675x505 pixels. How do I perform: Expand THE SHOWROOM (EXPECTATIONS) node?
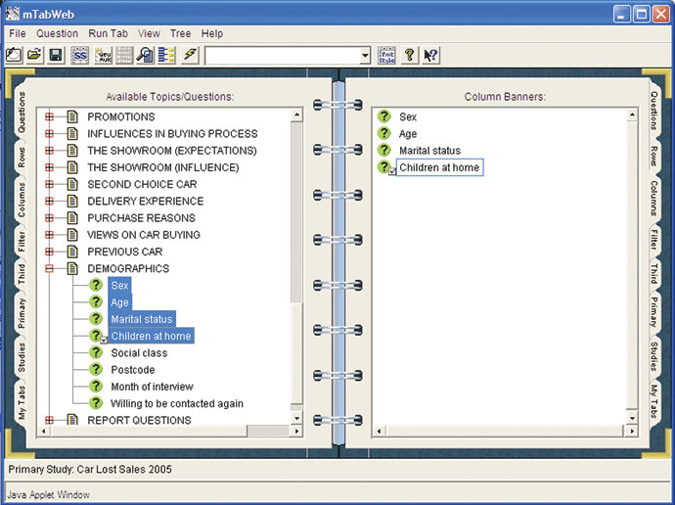pyautogui.click(x=49, y=151)
